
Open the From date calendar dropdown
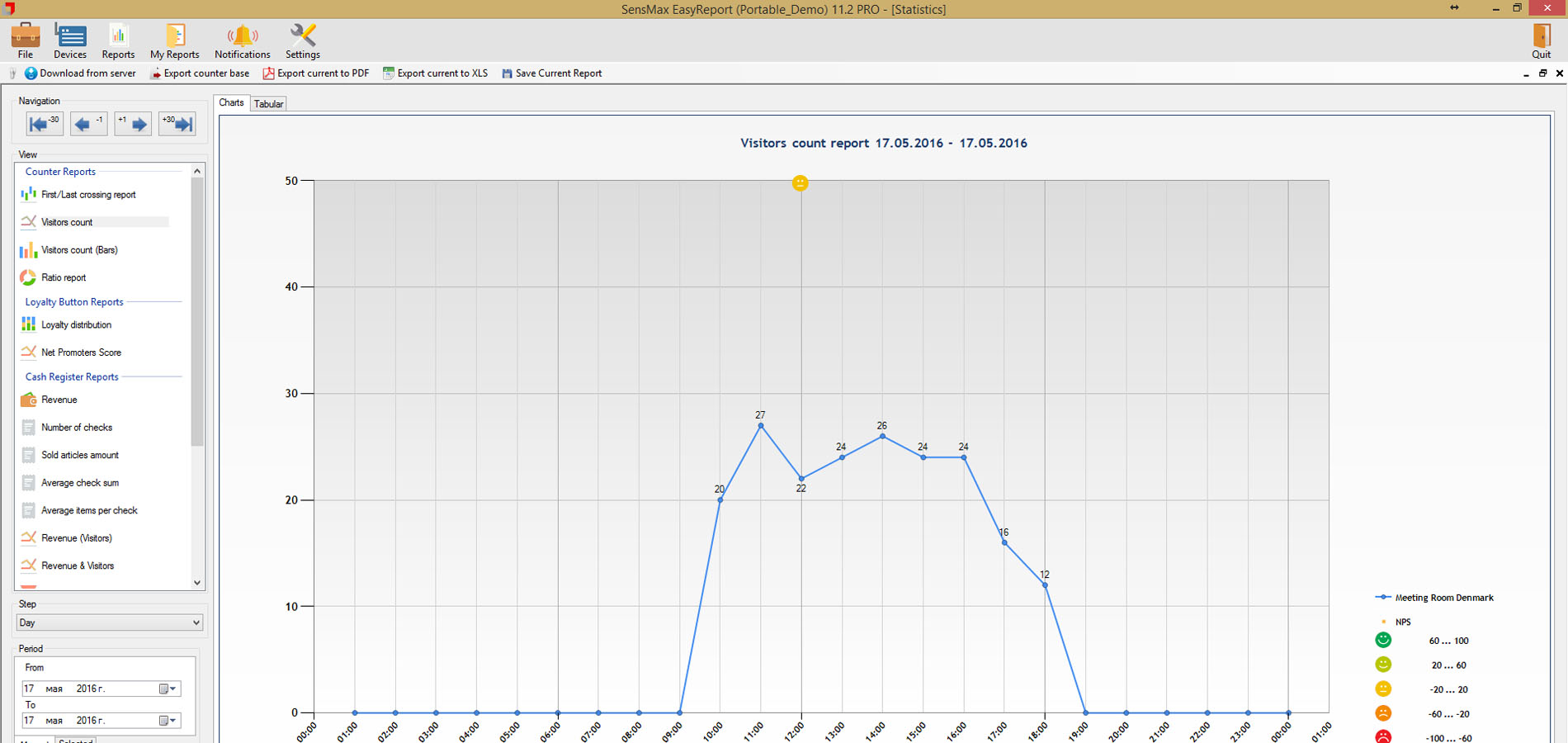168,689
